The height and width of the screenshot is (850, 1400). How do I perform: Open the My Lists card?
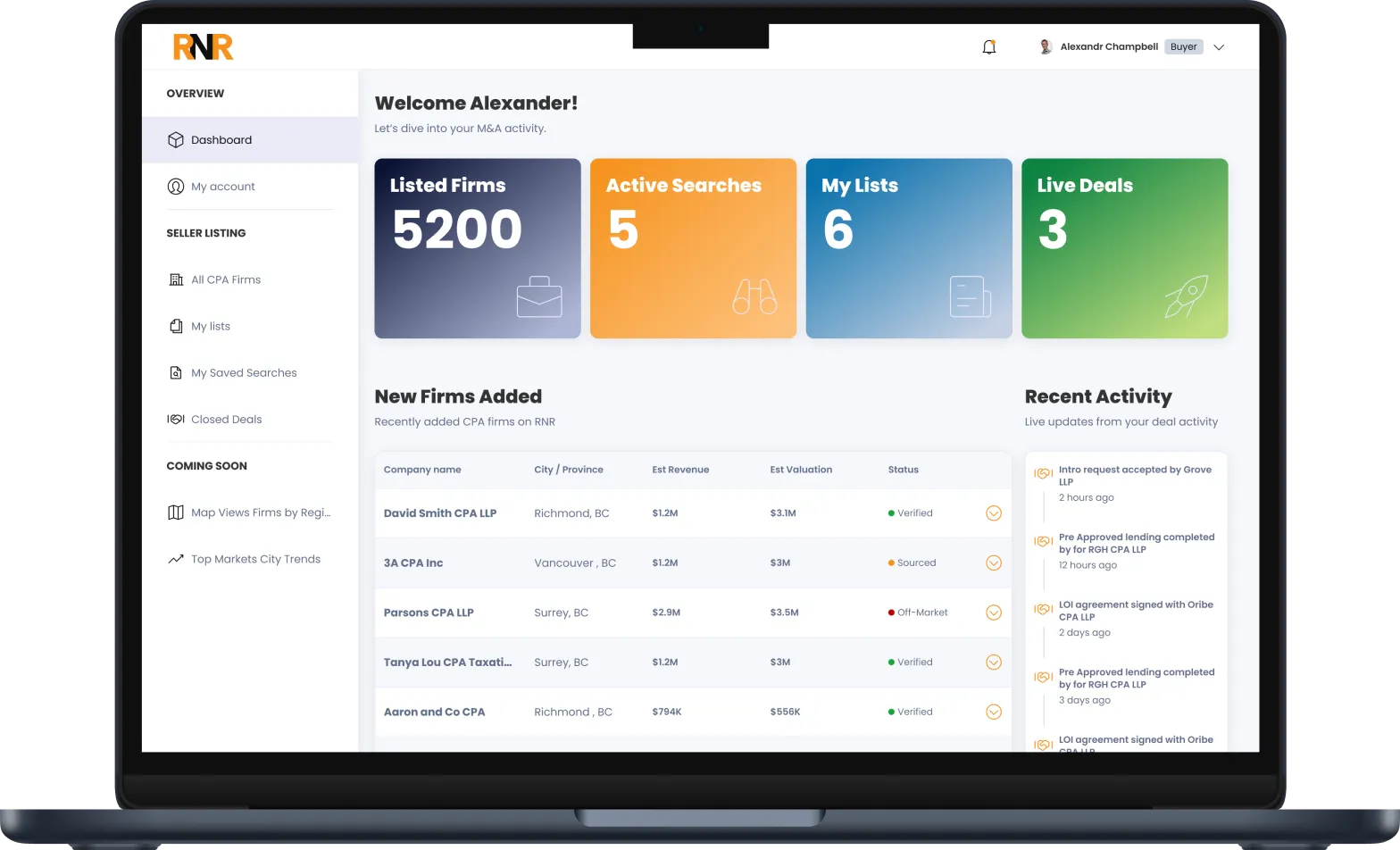point(909,248)
